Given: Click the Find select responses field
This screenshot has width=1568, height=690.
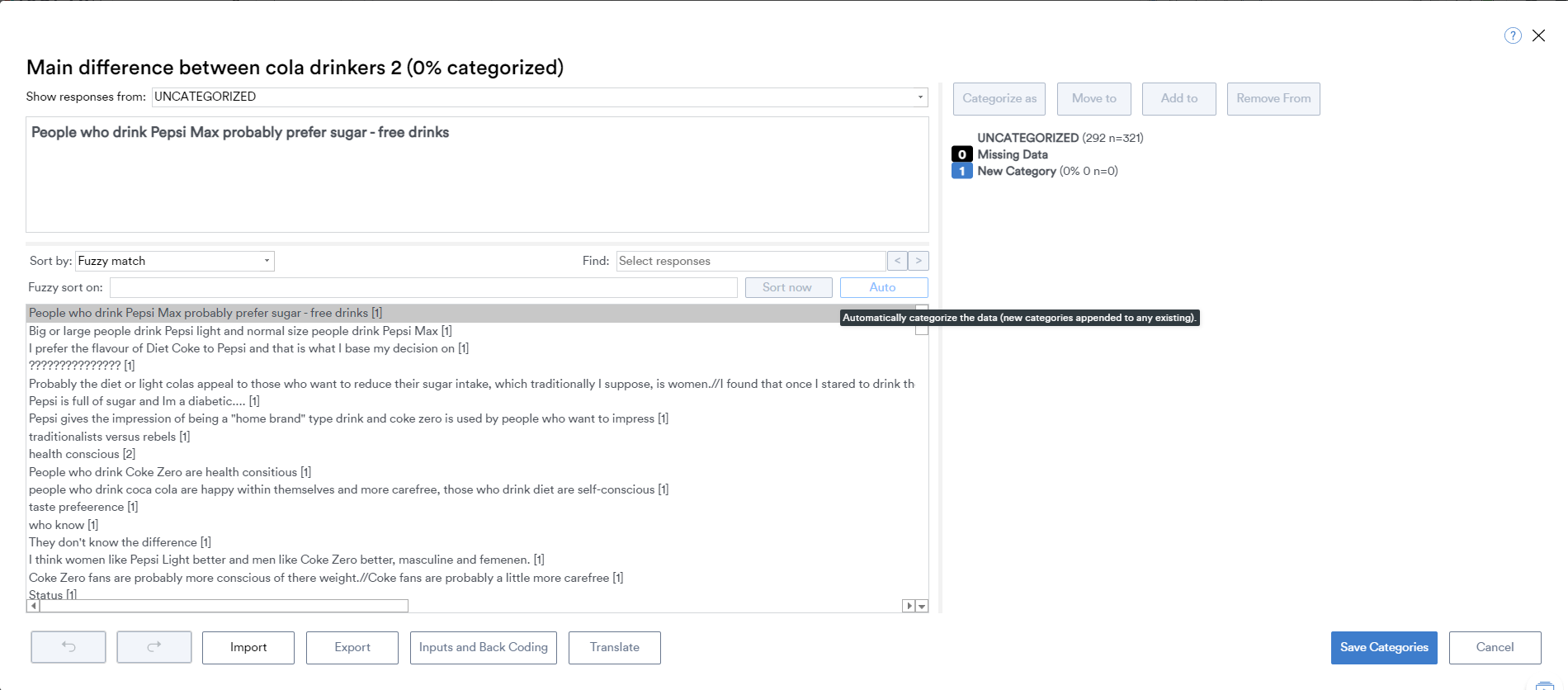Looking at the screenshot, I should click(x=751, y=261).
